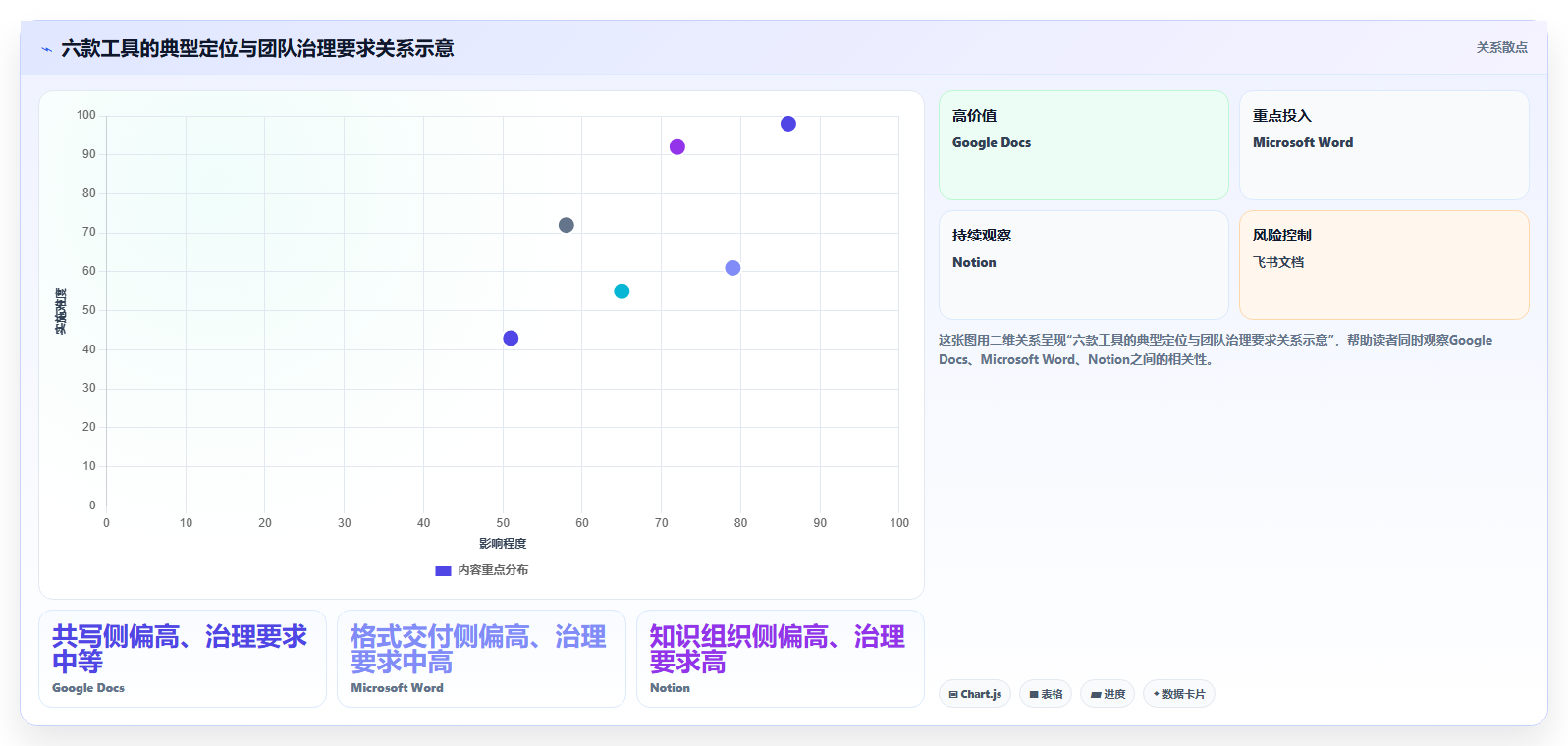Click the 内容重点分布 legend color box
This screenshot has width=1568, height=746.
click(x=443, y=570)
